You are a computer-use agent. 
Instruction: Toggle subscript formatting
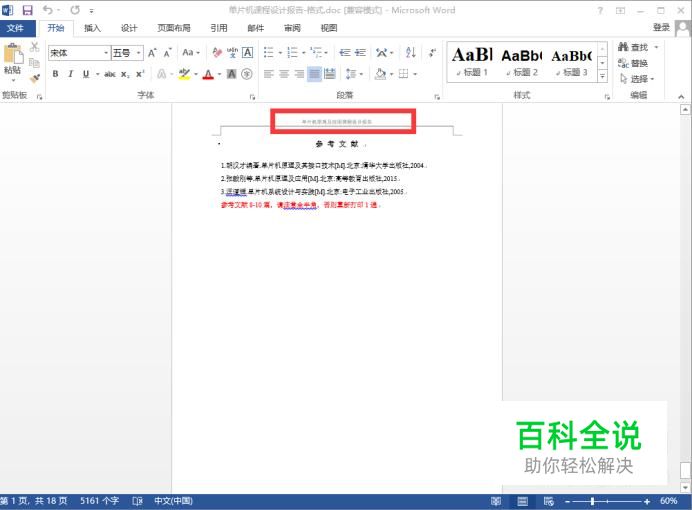tap(125, 74)
